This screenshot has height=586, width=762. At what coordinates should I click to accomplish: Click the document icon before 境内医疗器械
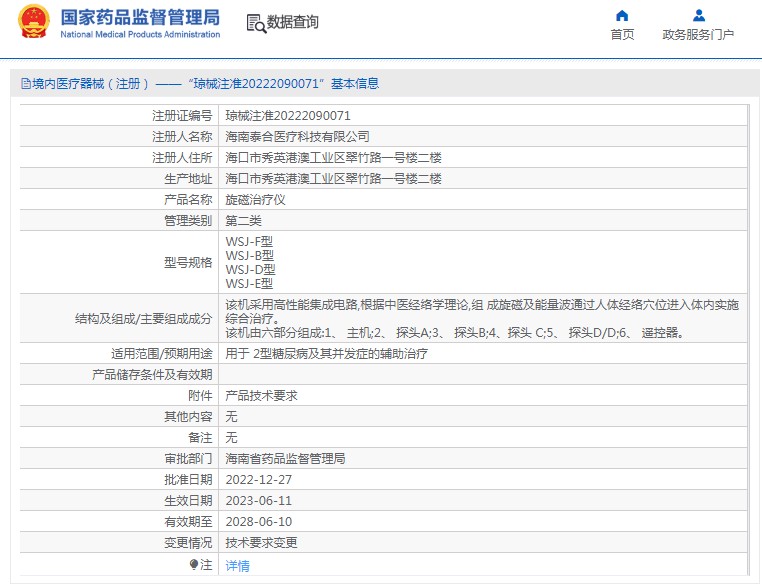tap(25, 84)
